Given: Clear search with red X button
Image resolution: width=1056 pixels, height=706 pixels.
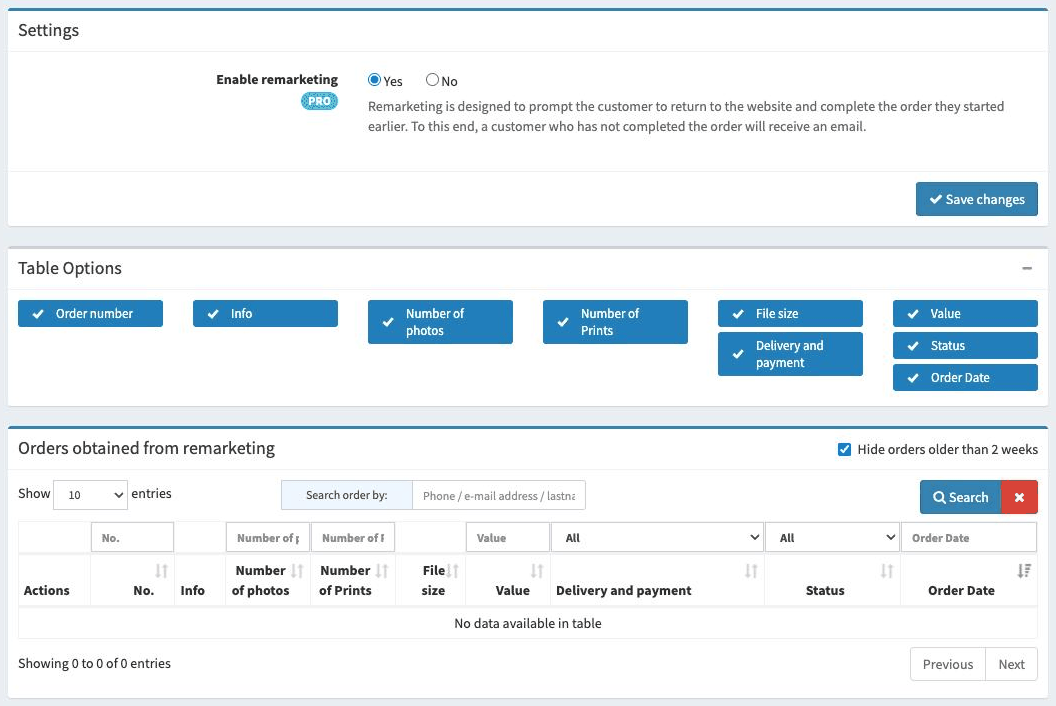Looking at the screenshot, I should point(1020,497).
